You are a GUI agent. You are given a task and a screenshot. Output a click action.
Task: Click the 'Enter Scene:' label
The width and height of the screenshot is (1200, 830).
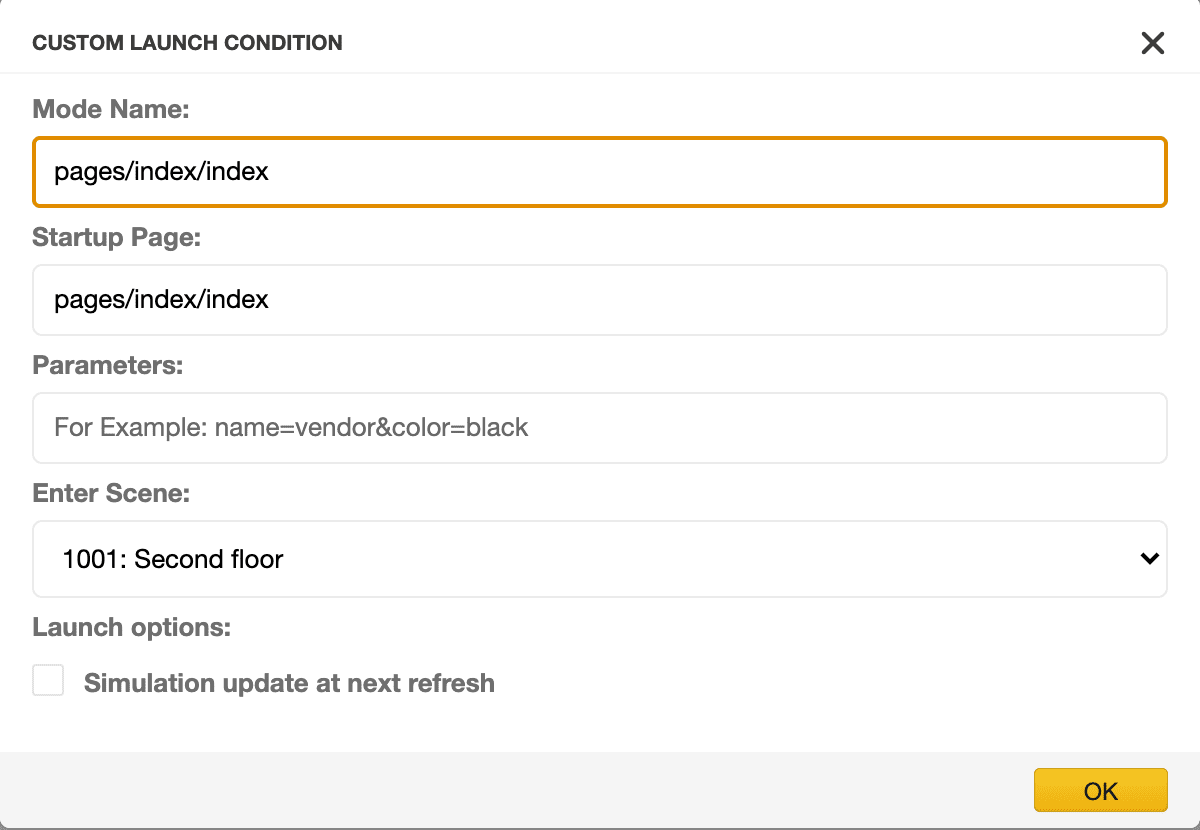pyautogui.click(x=111, y=493)
